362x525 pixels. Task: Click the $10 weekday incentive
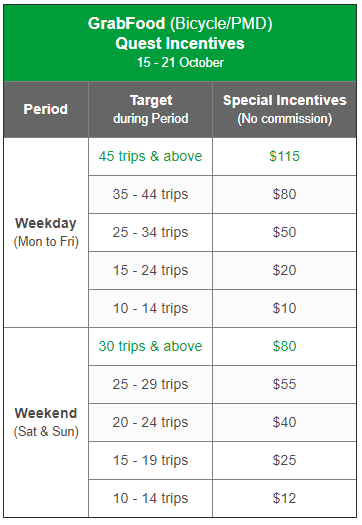tap(285, 308)
